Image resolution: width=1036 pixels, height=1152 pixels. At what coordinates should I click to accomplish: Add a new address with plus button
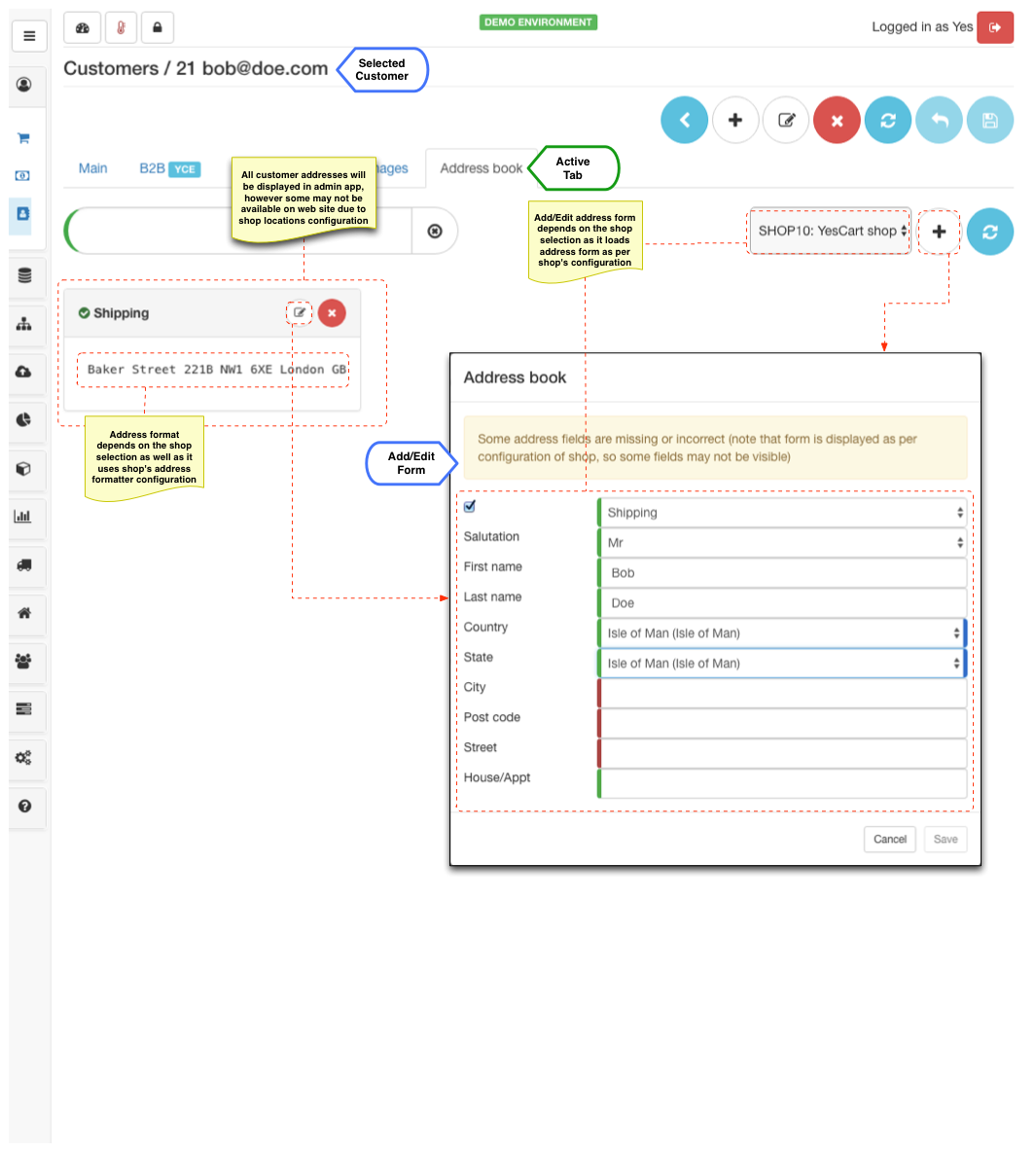[939, 232]
